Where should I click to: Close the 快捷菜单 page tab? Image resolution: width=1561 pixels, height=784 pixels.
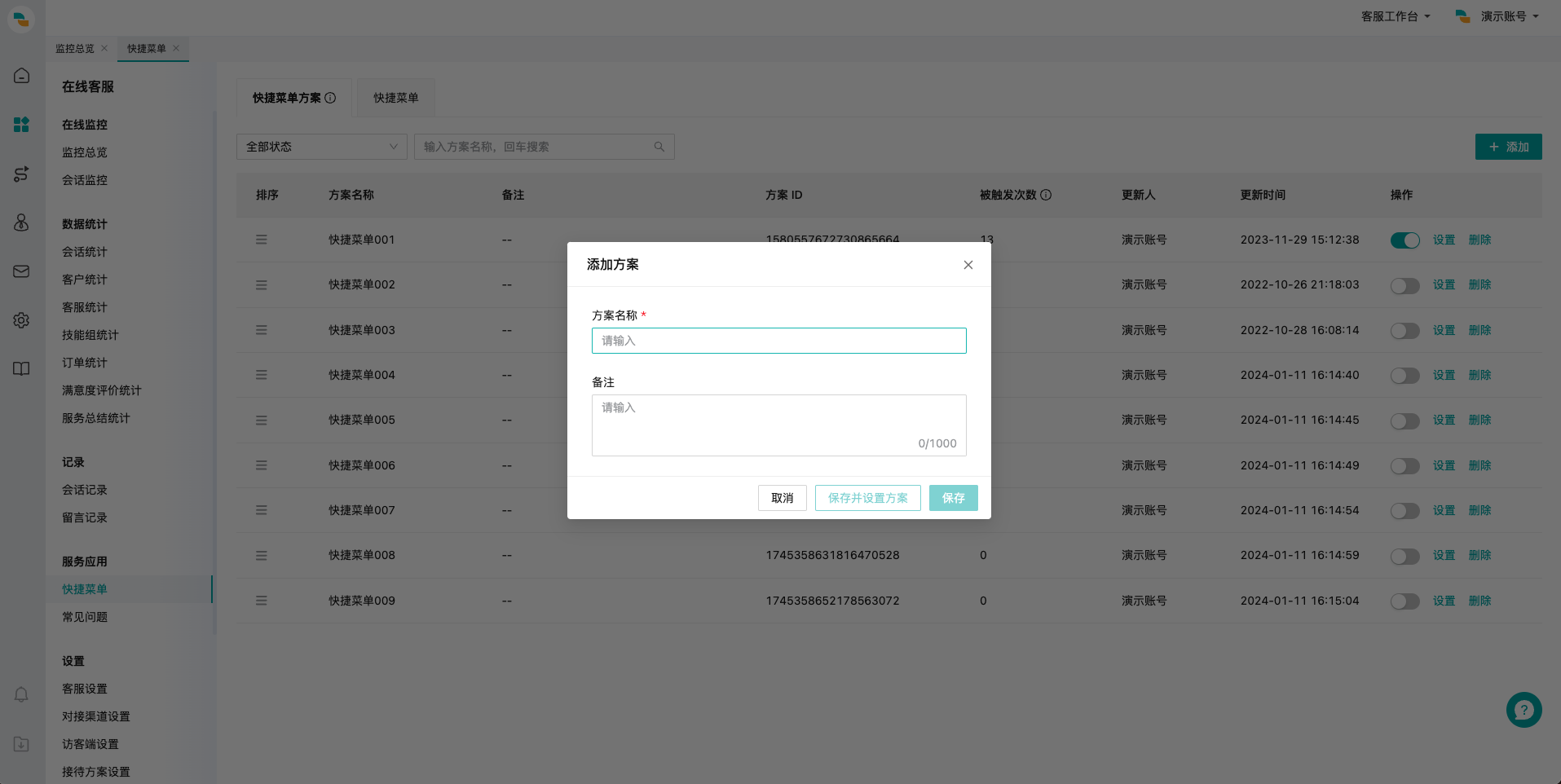(x=176, y=48)
